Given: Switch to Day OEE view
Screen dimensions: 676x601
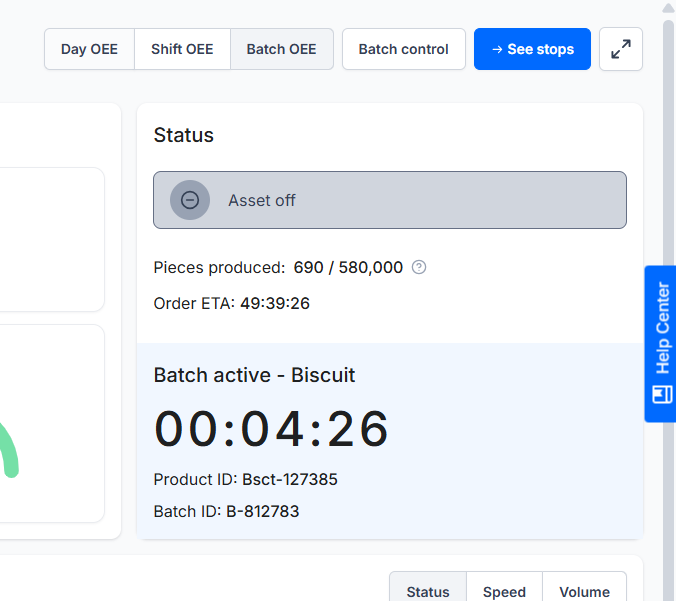Looking at the screenshot, I should pos(89,49).
